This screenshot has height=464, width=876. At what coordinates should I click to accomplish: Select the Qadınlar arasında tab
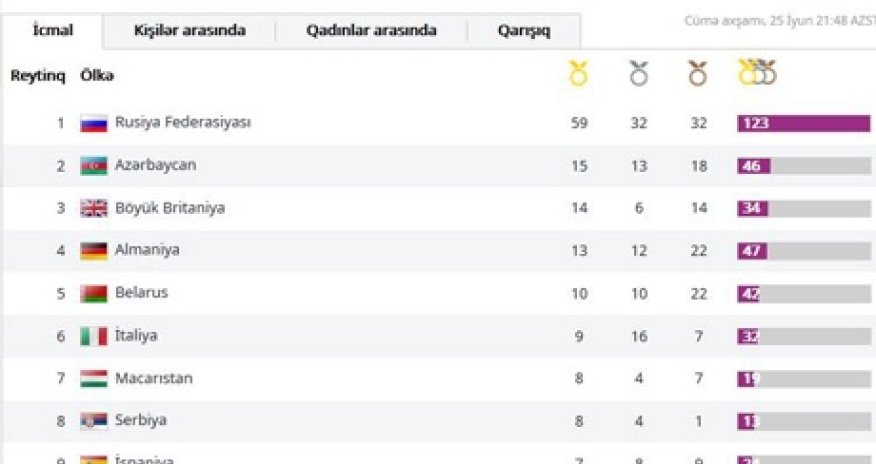(371, 31)
